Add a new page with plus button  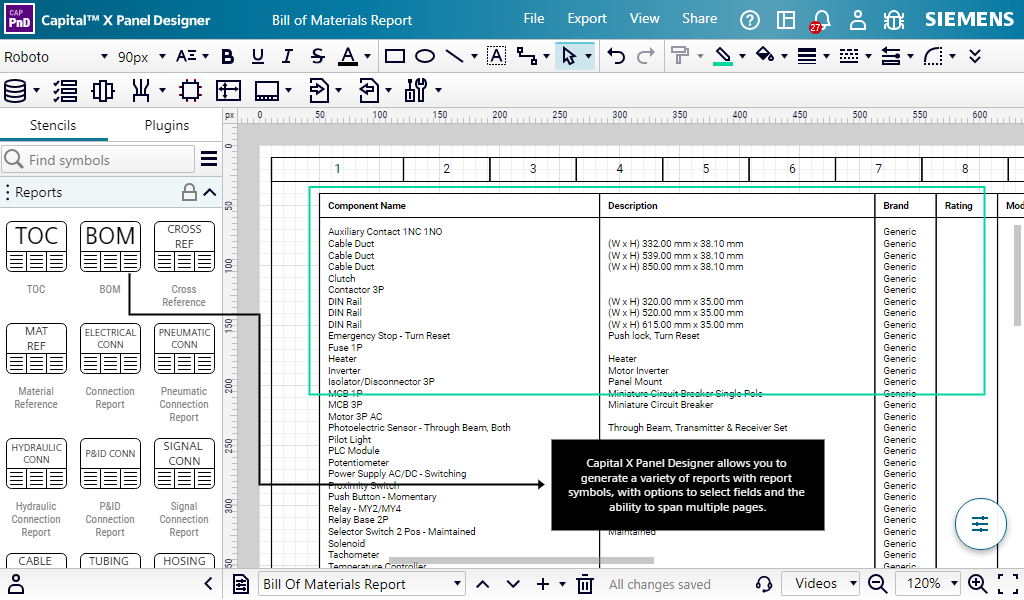click(543, 584)
